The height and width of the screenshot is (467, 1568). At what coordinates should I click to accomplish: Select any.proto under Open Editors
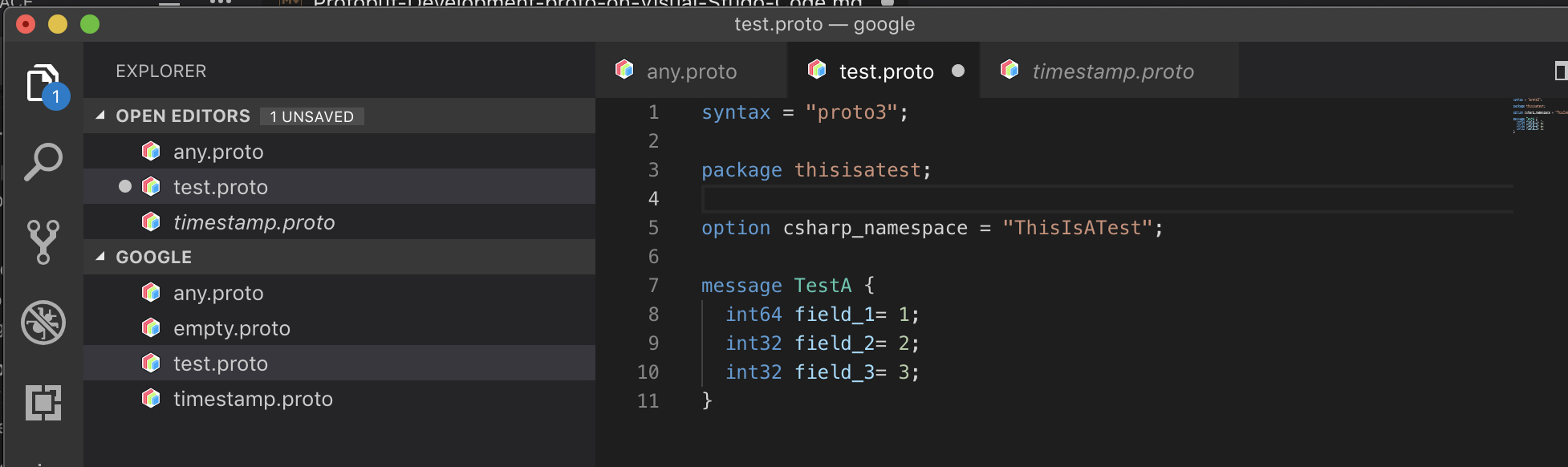[217, 152]
